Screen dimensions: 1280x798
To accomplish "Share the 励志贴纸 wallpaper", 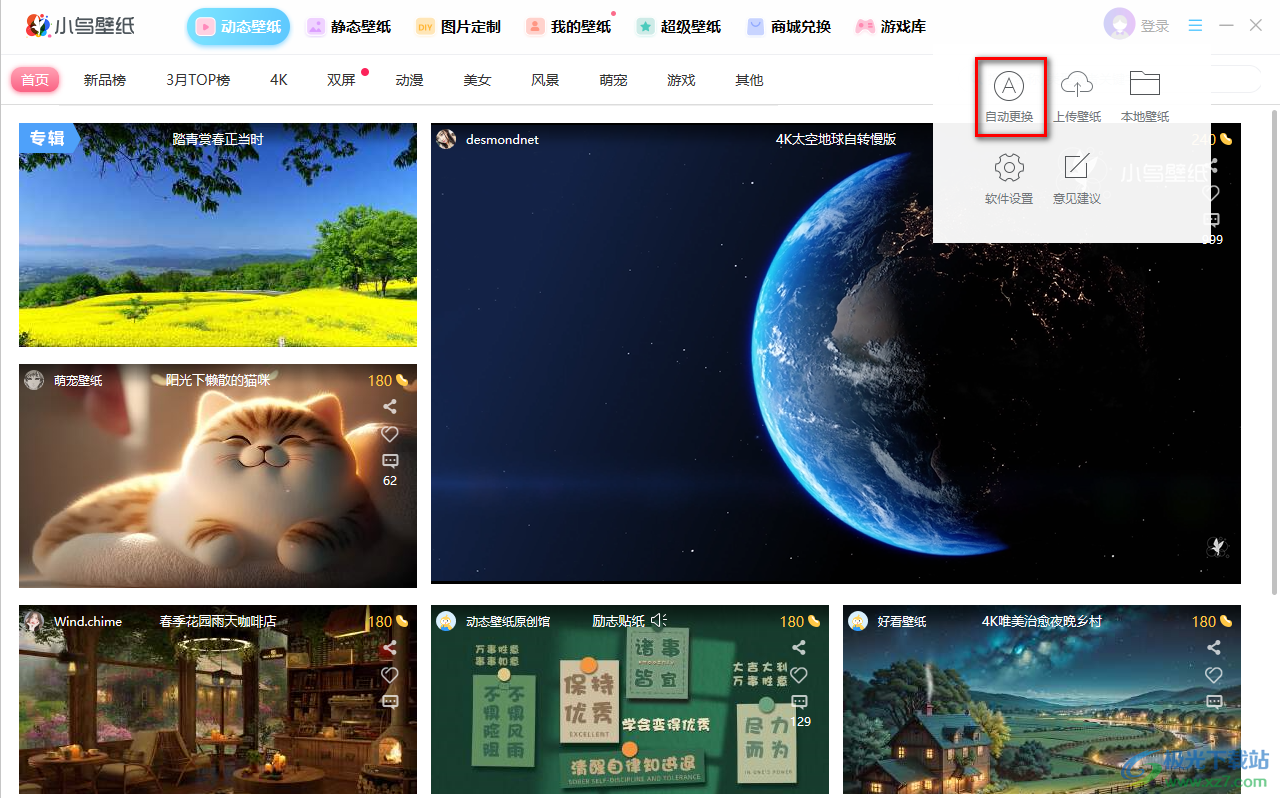I will [798, 648].
